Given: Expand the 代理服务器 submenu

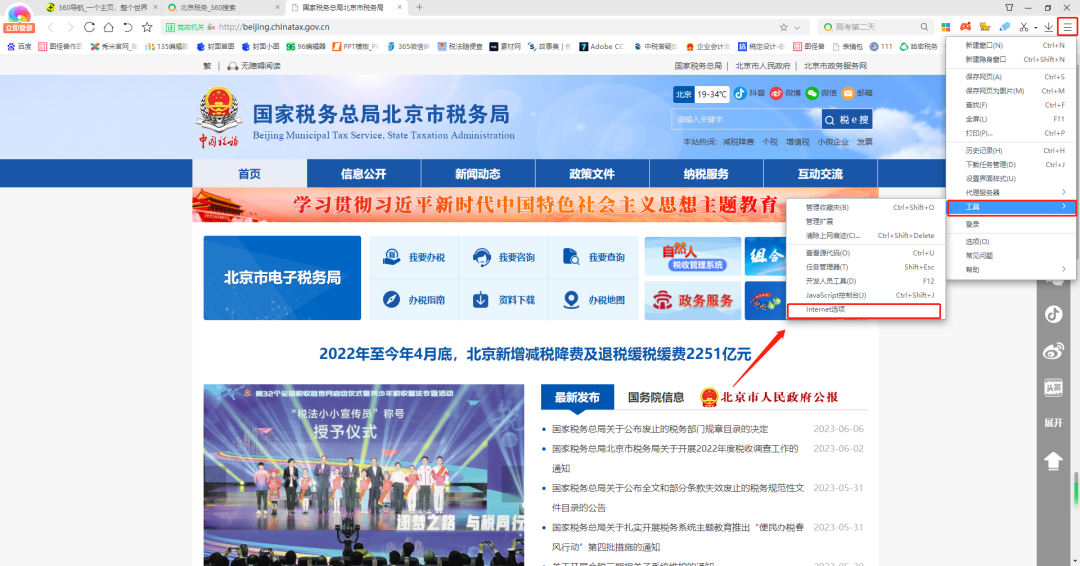Looking at the screenshot, I should [1011, 192].
